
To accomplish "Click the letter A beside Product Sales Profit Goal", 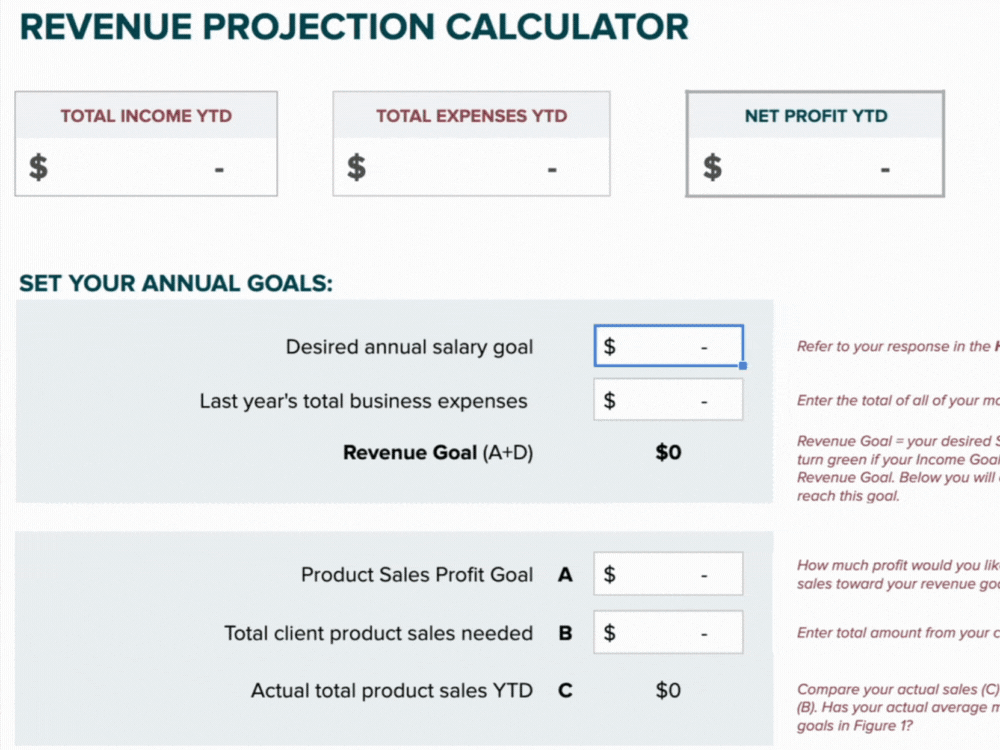I will click(565, 575).
